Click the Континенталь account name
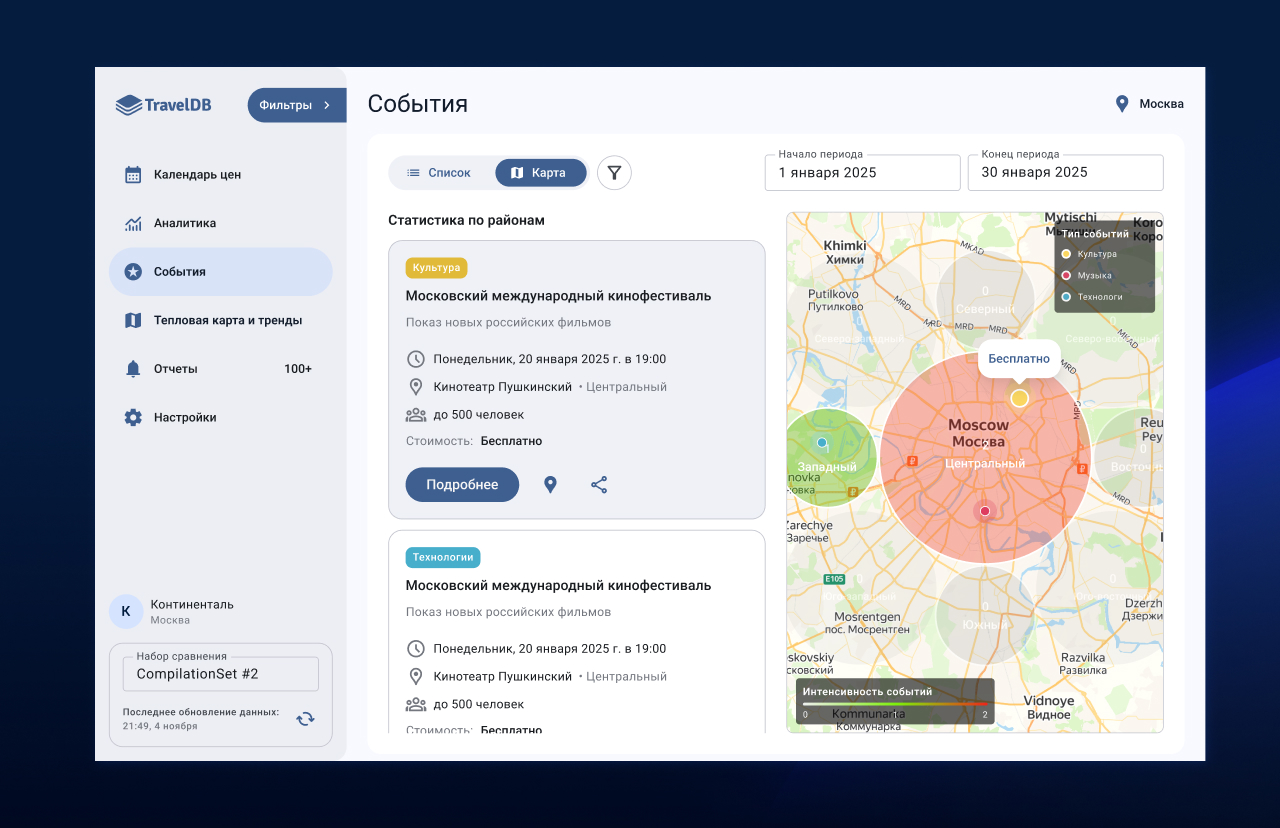 pyautogui.click(x=192, y=604)
